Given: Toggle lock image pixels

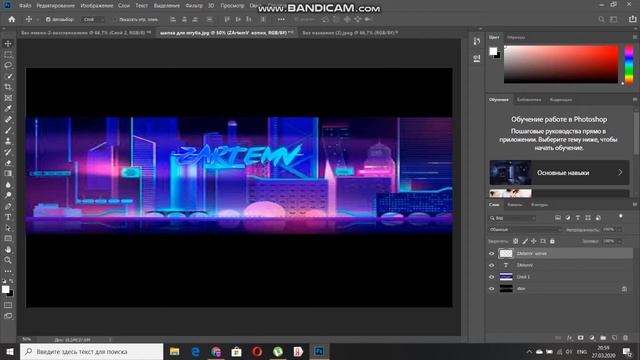Looking at the screenshot, I should 525,241.
